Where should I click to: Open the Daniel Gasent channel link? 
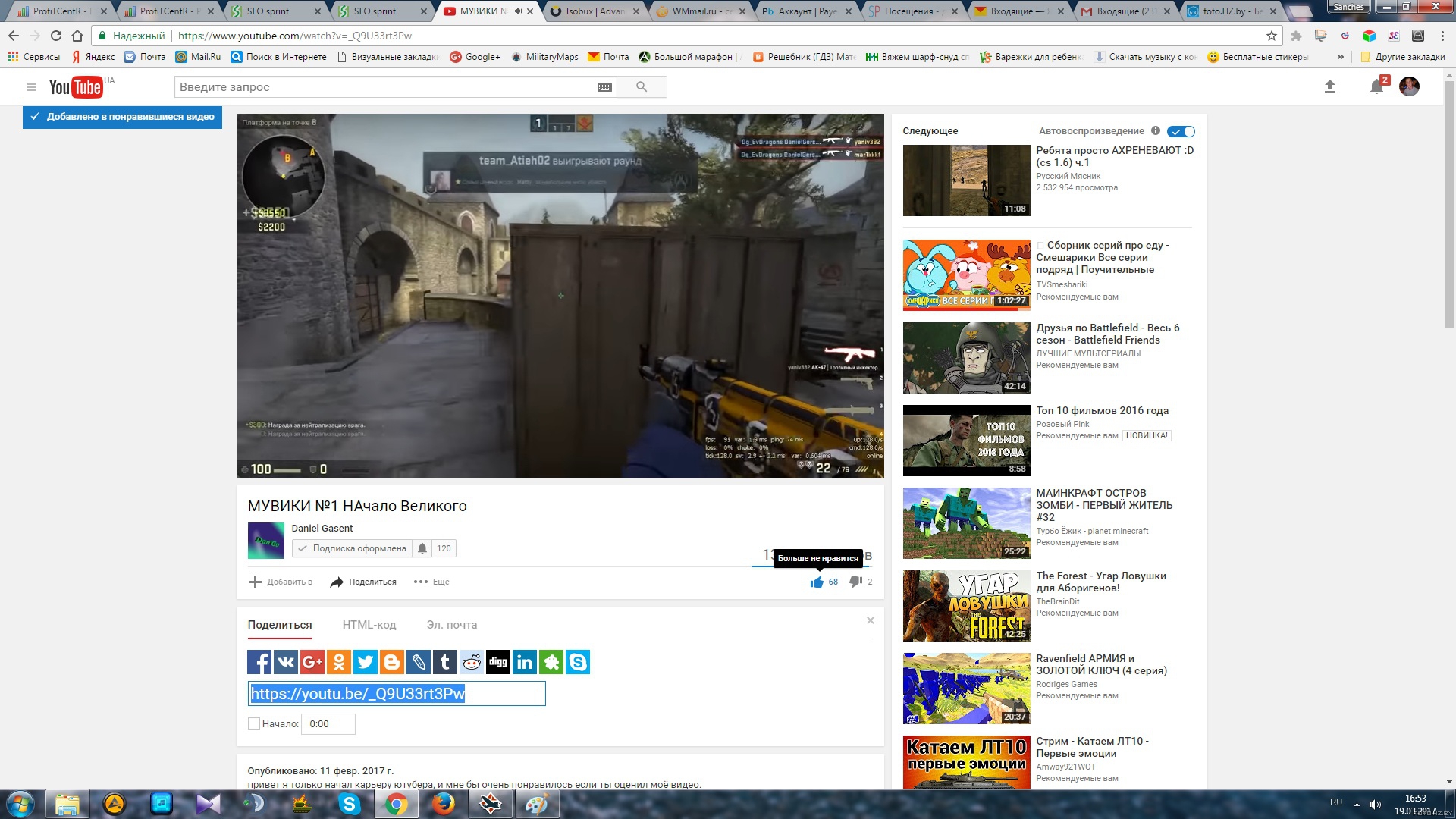322,528
